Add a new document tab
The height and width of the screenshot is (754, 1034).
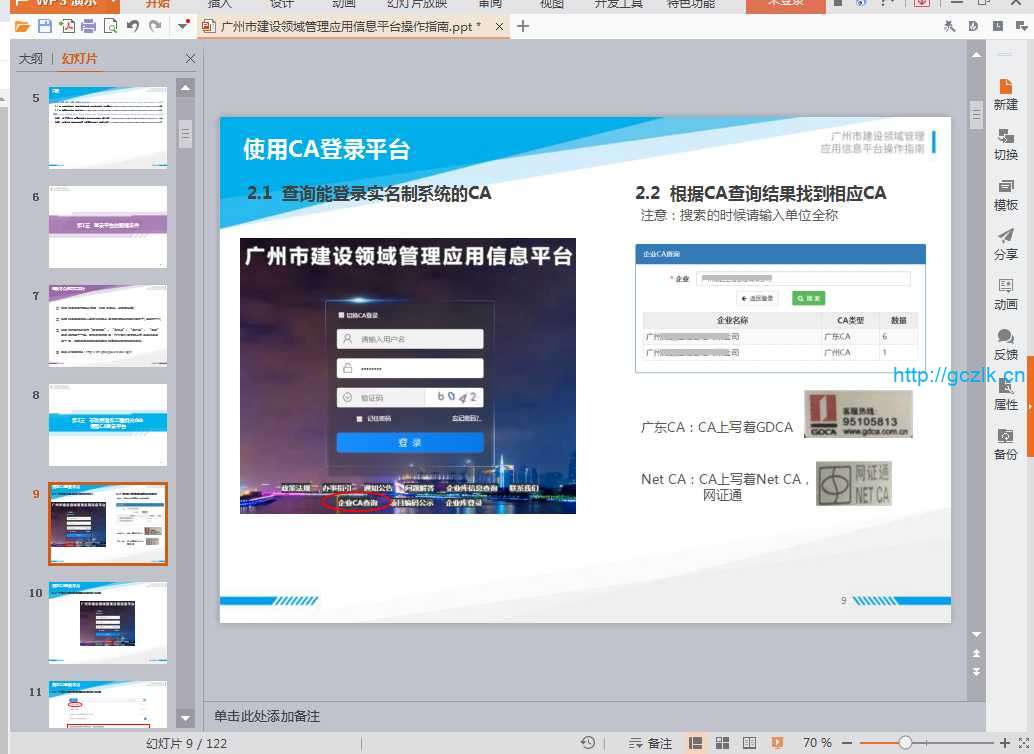point(522,26)
